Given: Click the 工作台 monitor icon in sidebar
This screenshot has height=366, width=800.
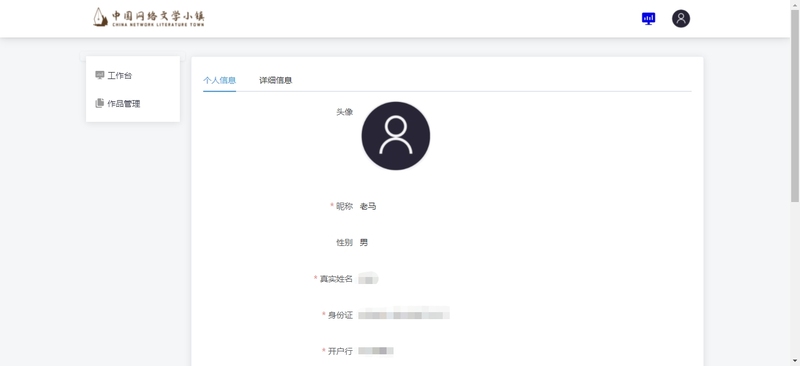Looking at the screenshot, I should pos(99,76).
